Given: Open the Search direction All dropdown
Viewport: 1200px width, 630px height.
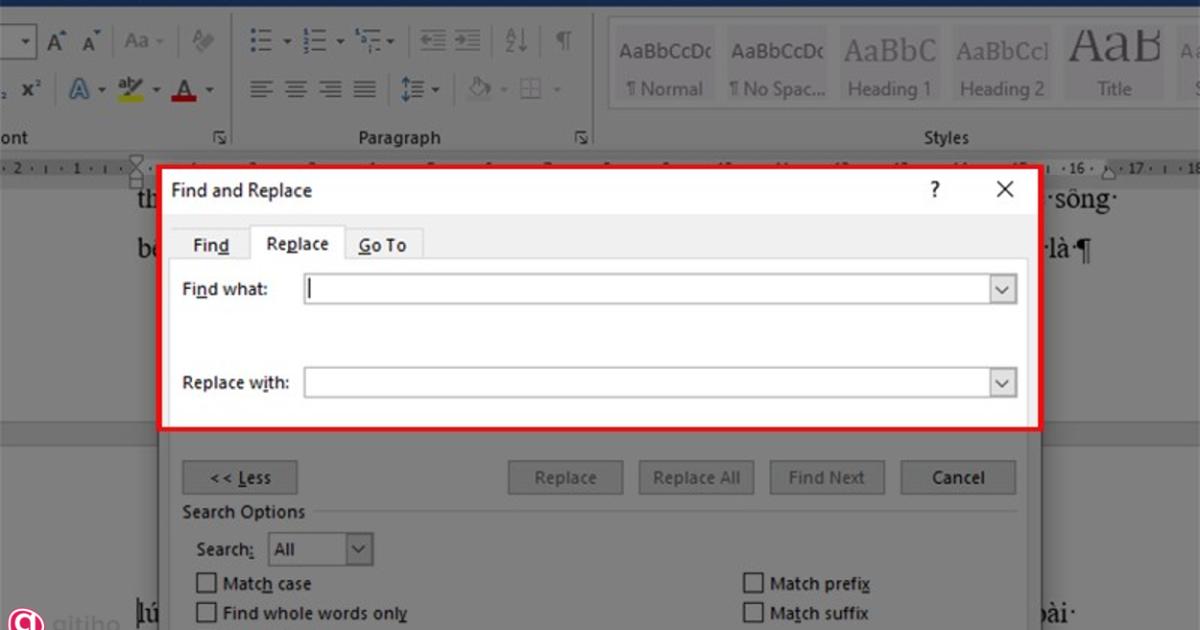Looking at the screenshot, I should point(321,549).
